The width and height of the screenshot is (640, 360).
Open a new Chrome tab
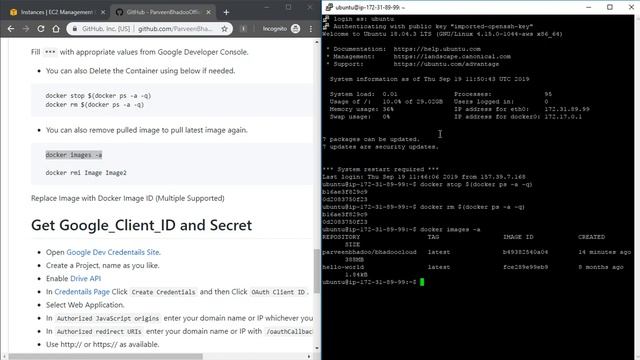[226, 12]
